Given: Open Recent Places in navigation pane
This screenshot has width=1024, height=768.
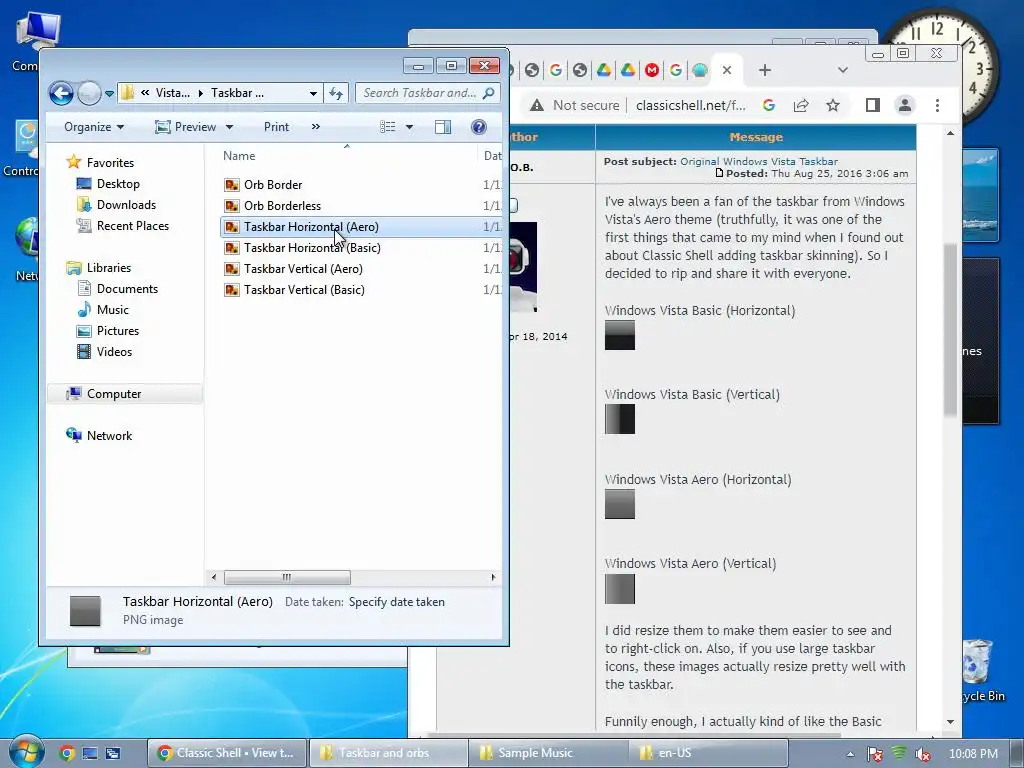Looking at the screenshot, I should [x=133, y=225].
